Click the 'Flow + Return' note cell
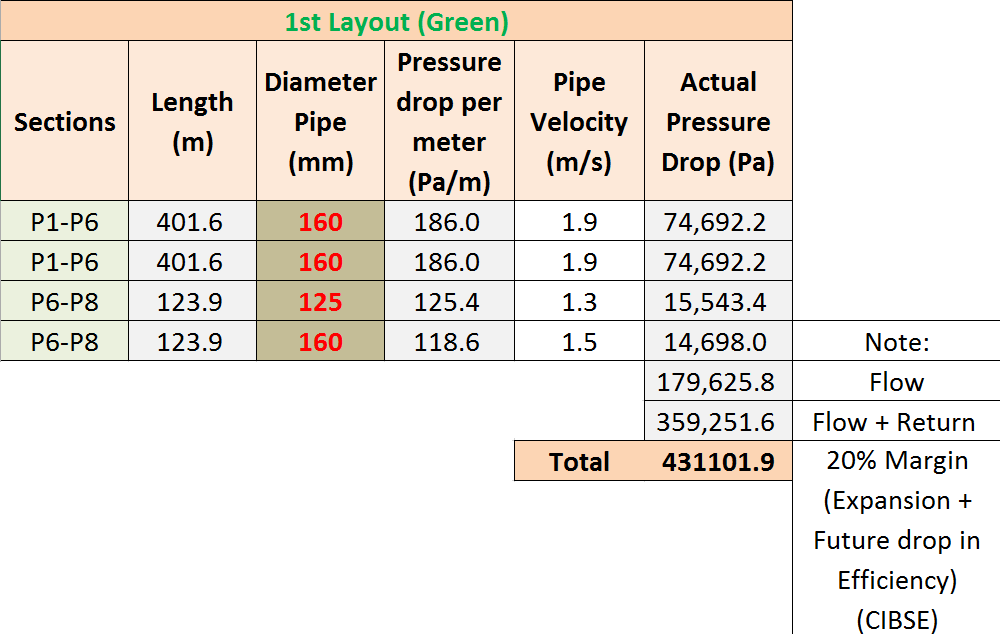The image size is (1000, 634). [x=896, y=422]
